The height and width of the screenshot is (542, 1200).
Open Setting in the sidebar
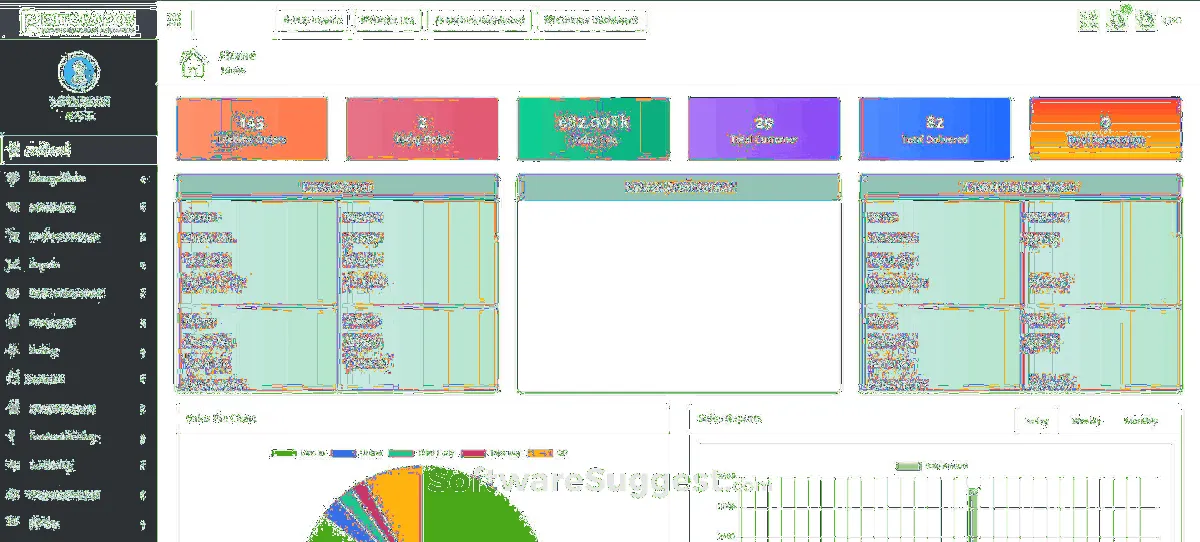(79, 351)
